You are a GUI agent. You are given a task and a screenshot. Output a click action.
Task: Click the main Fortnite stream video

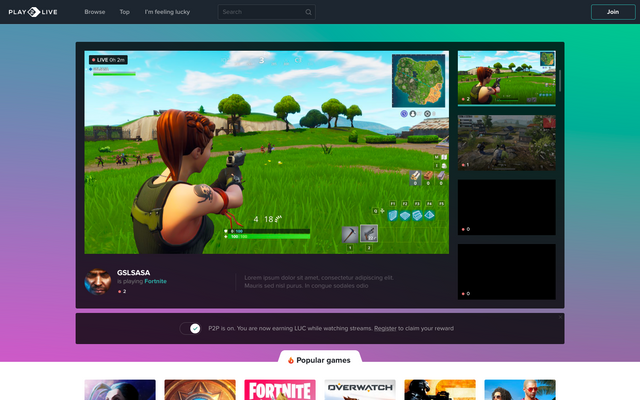267,152
